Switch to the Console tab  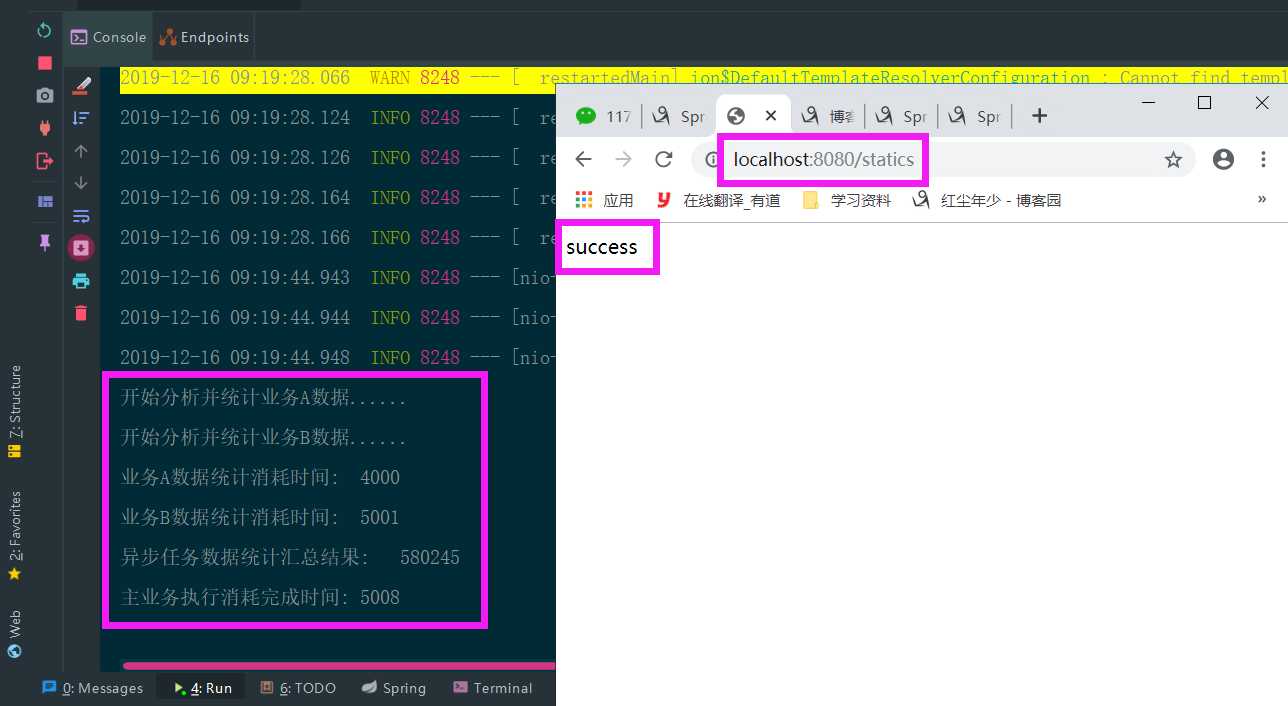108,37
